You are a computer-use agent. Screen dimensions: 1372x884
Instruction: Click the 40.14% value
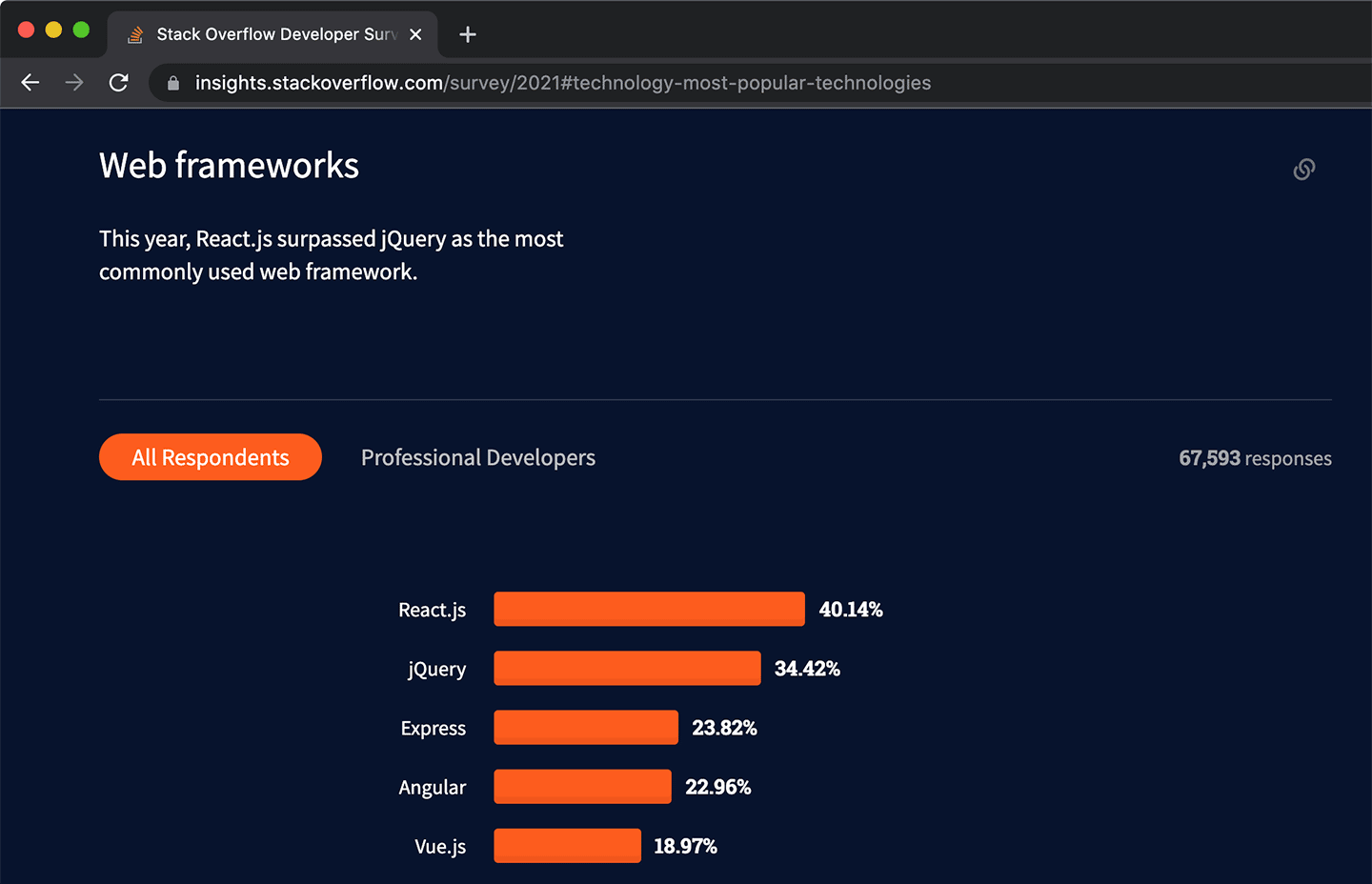(851, 610)
